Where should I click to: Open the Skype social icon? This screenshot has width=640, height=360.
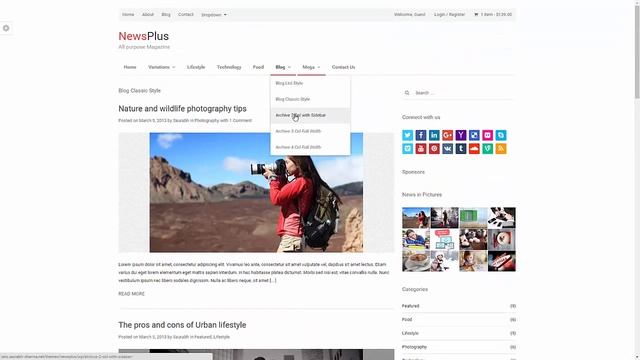(x=501, y=135)
